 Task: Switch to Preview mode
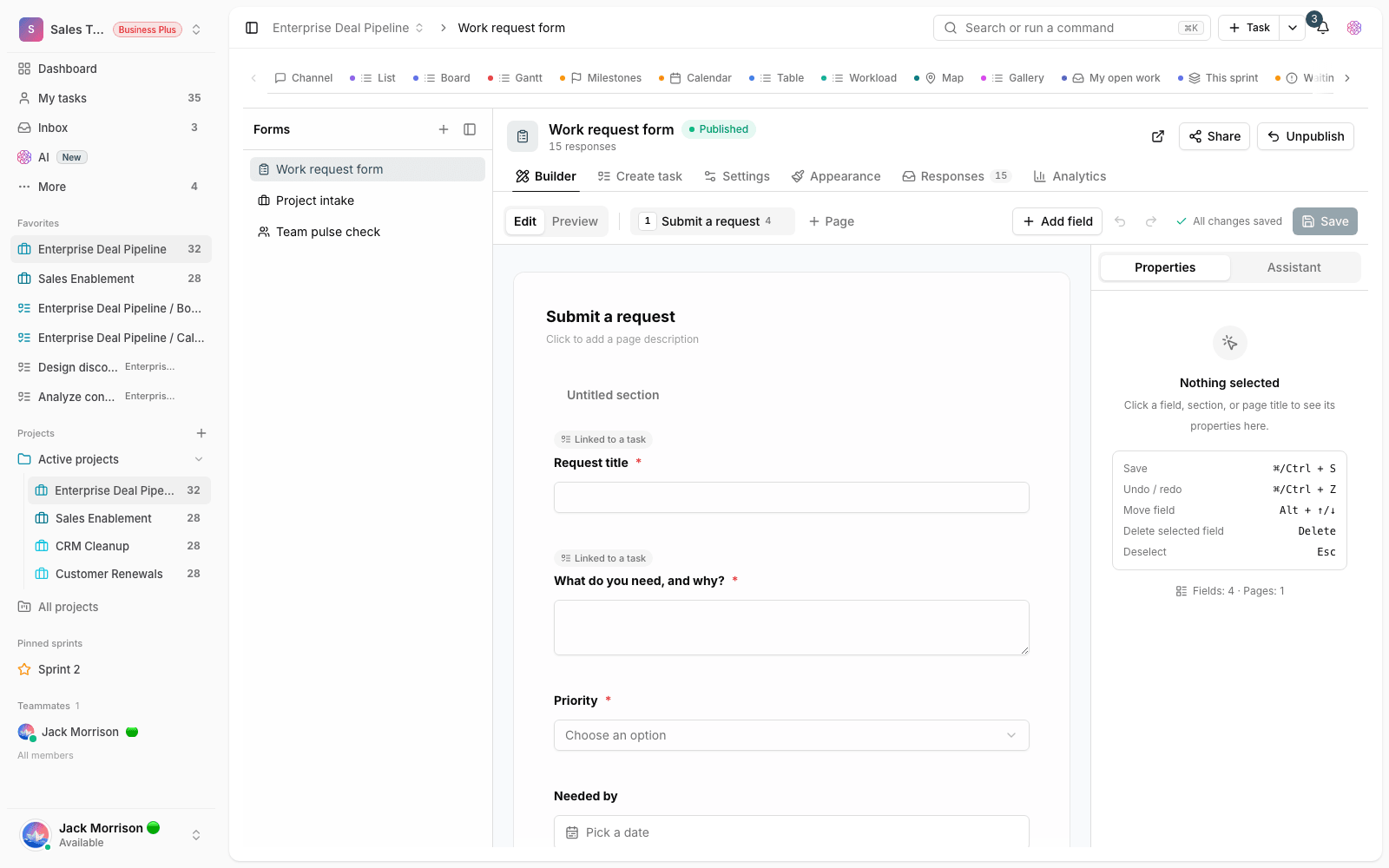pyautogui.click(x=575, y=221)
